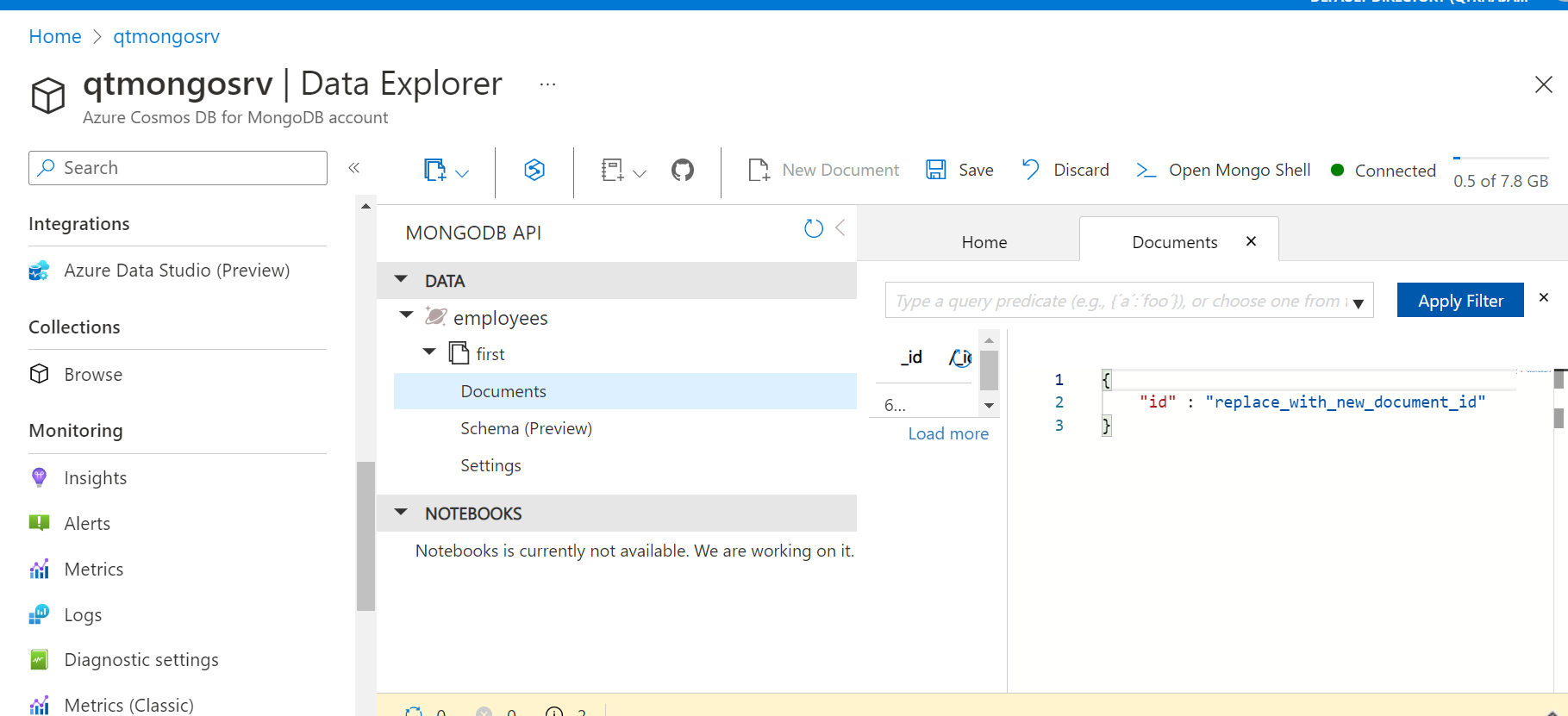Click the Synapse Link toolbar icon
The height and width of the screenshot is (716, 1568).
[x=534, y=170]
